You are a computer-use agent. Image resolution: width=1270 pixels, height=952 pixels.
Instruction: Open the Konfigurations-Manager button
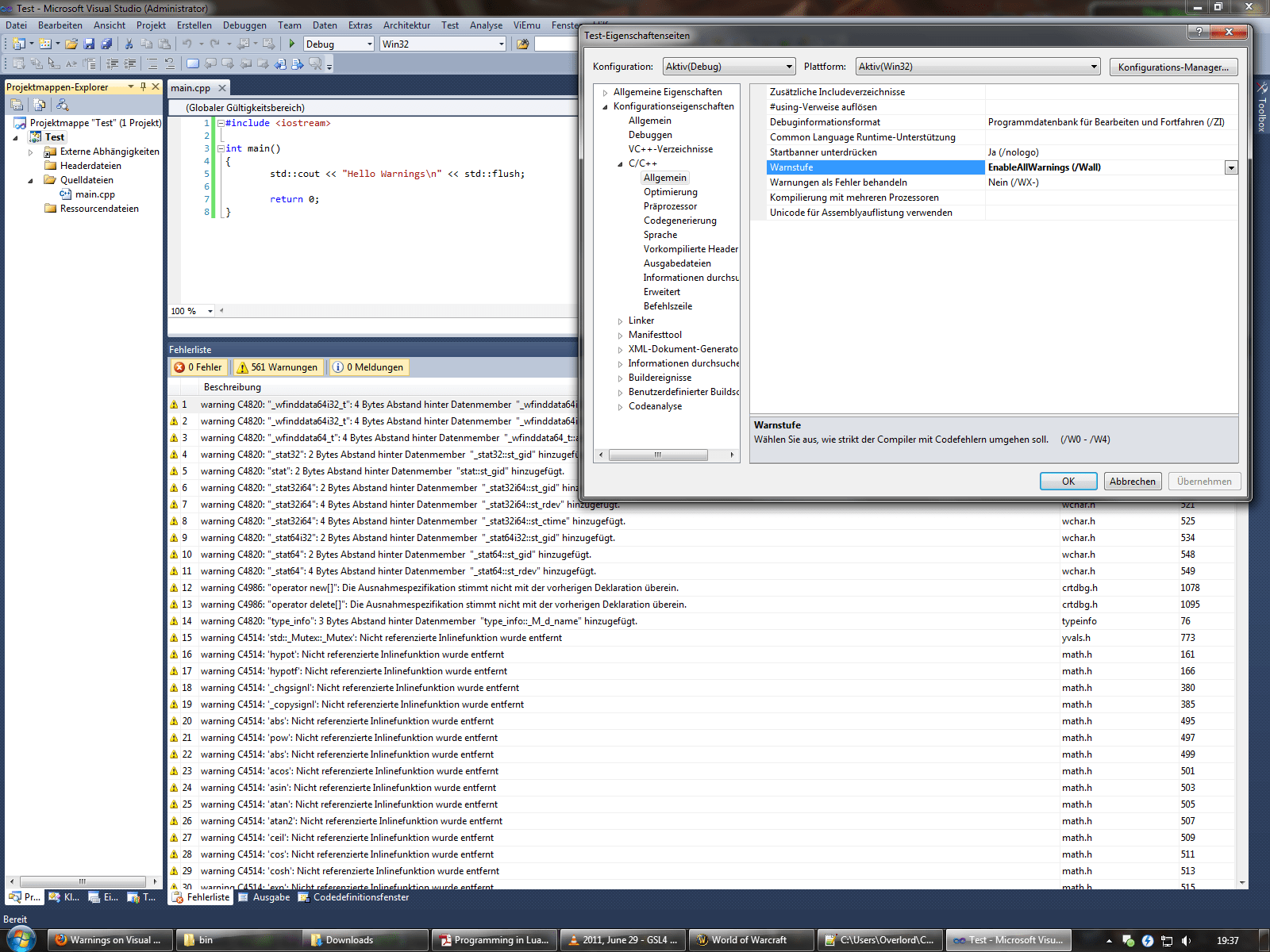1173,67
